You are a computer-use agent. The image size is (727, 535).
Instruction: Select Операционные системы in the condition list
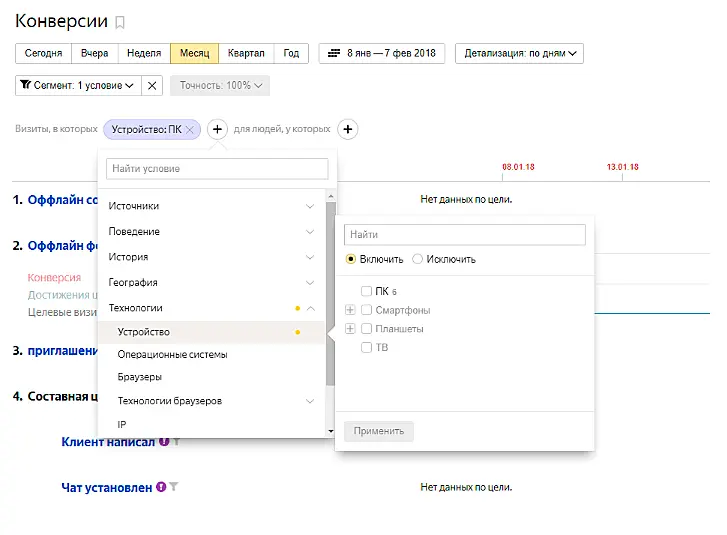[172, 355]
